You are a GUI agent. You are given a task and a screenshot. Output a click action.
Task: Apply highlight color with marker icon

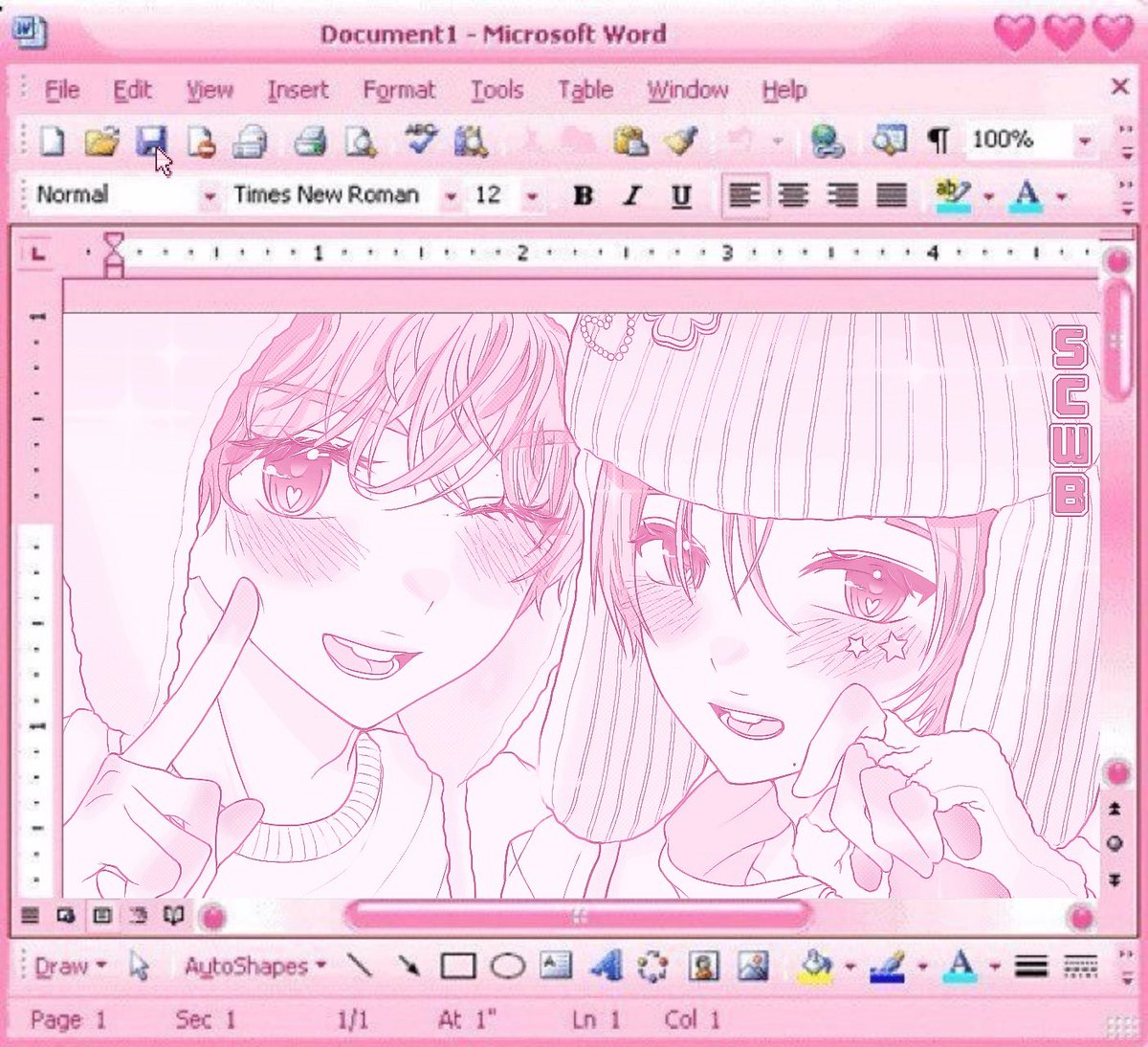pos(953,196)
